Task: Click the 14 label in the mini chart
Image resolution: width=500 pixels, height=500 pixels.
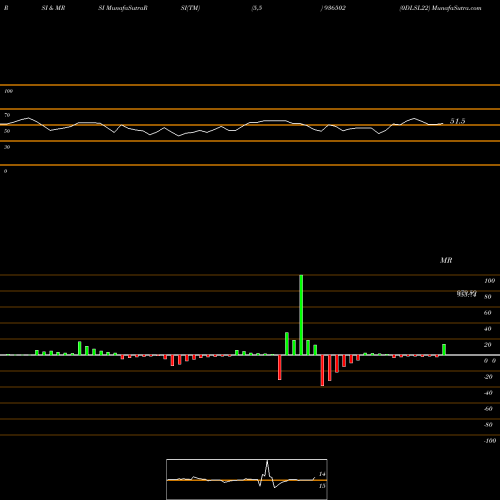Action: pos(322,474)
